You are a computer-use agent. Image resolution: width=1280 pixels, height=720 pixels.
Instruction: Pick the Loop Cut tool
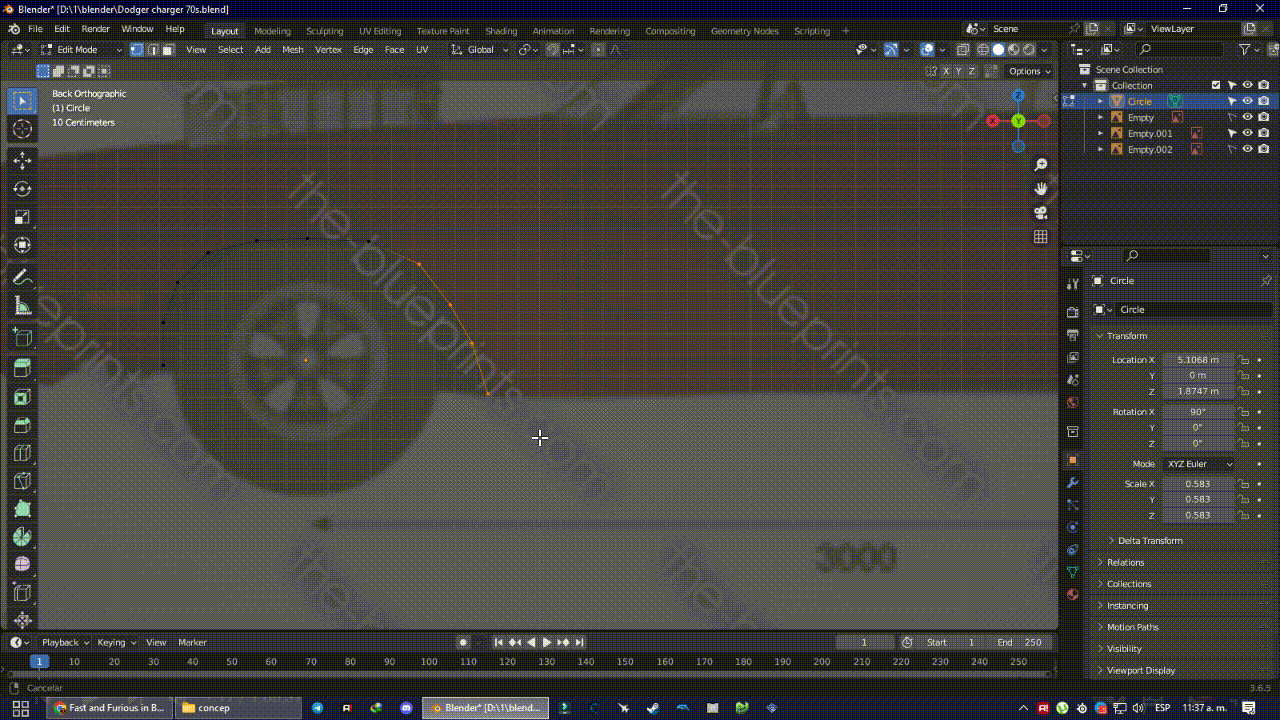[22, 453]
